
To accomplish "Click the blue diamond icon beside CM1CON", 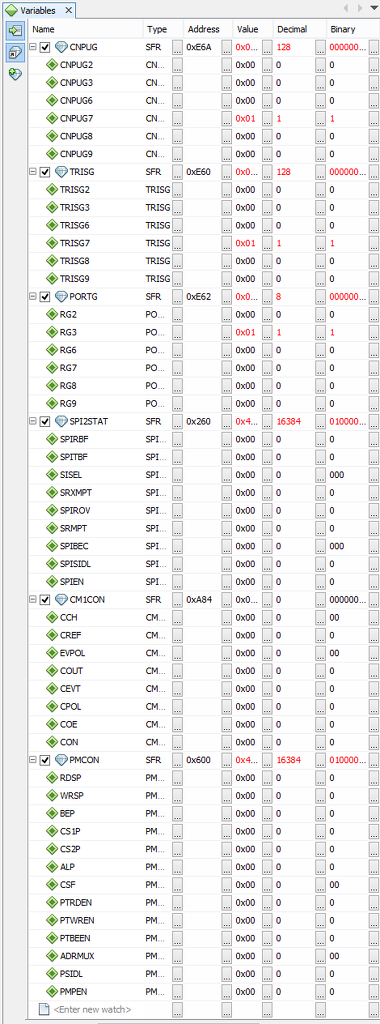I will point(61,599).
